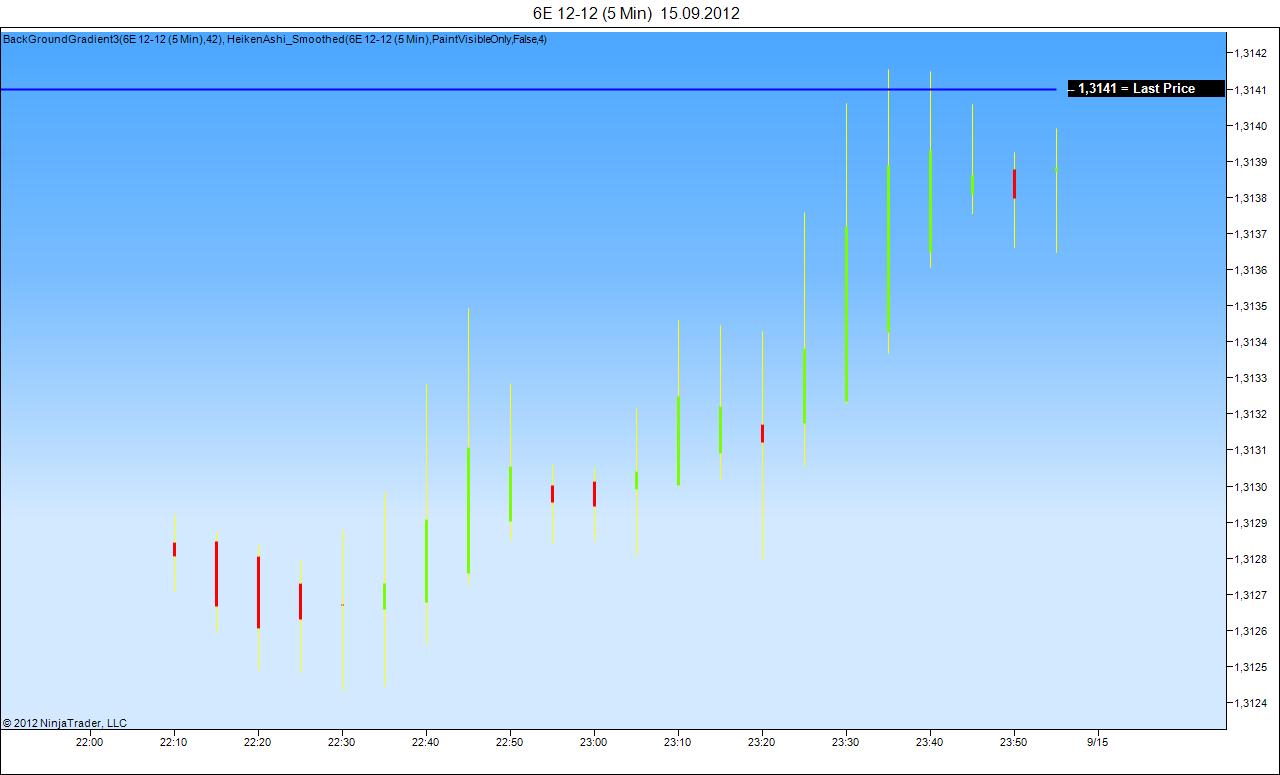Click the 1,3129 price axis label
This screenshot has height=775, width=1280.
click(1249, 523)
